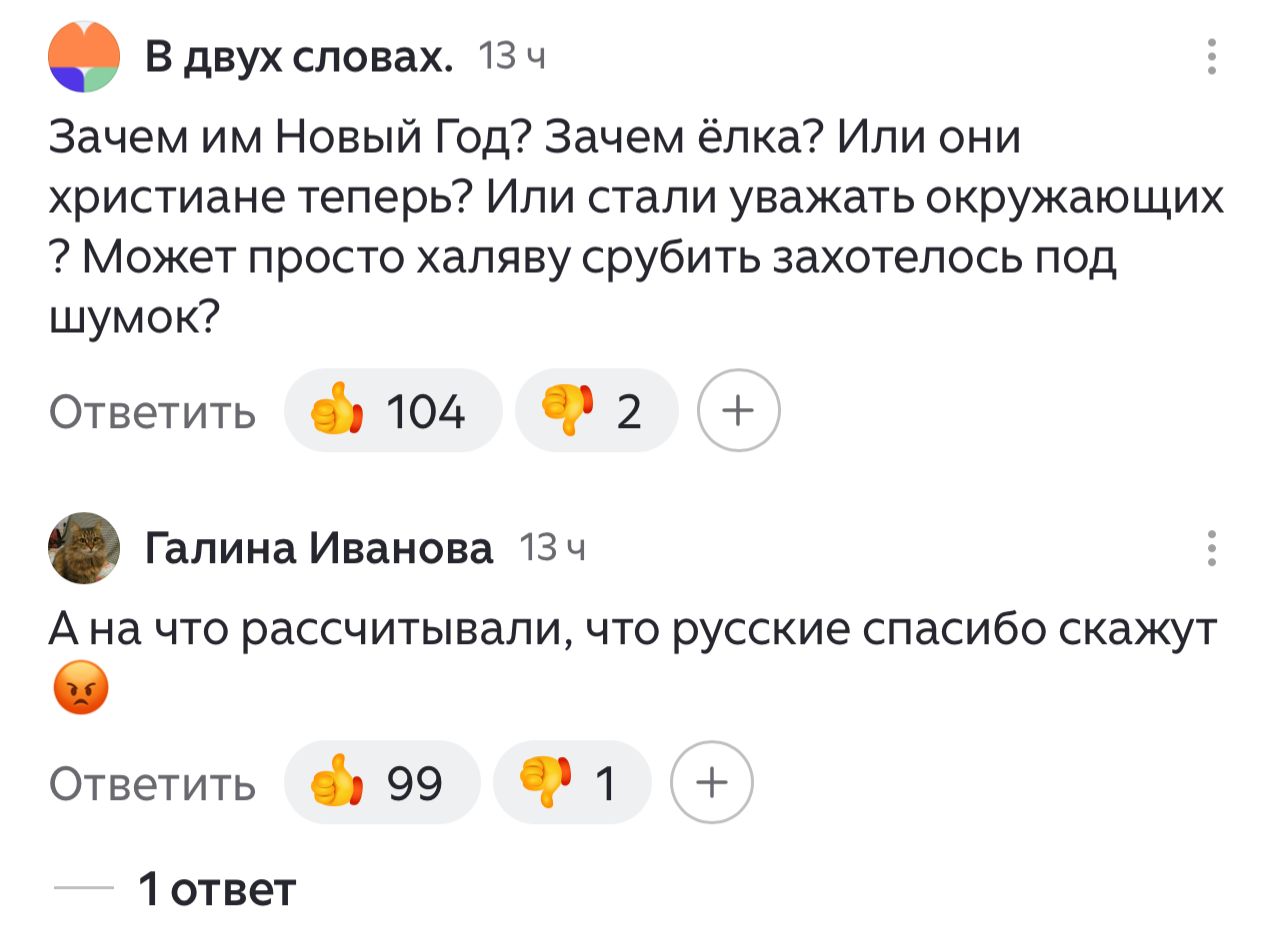Reply to Галина Иванова's comment
The height and width of the screenshot is (926, 1284).
pyautogui.click(x=154, y=783)
